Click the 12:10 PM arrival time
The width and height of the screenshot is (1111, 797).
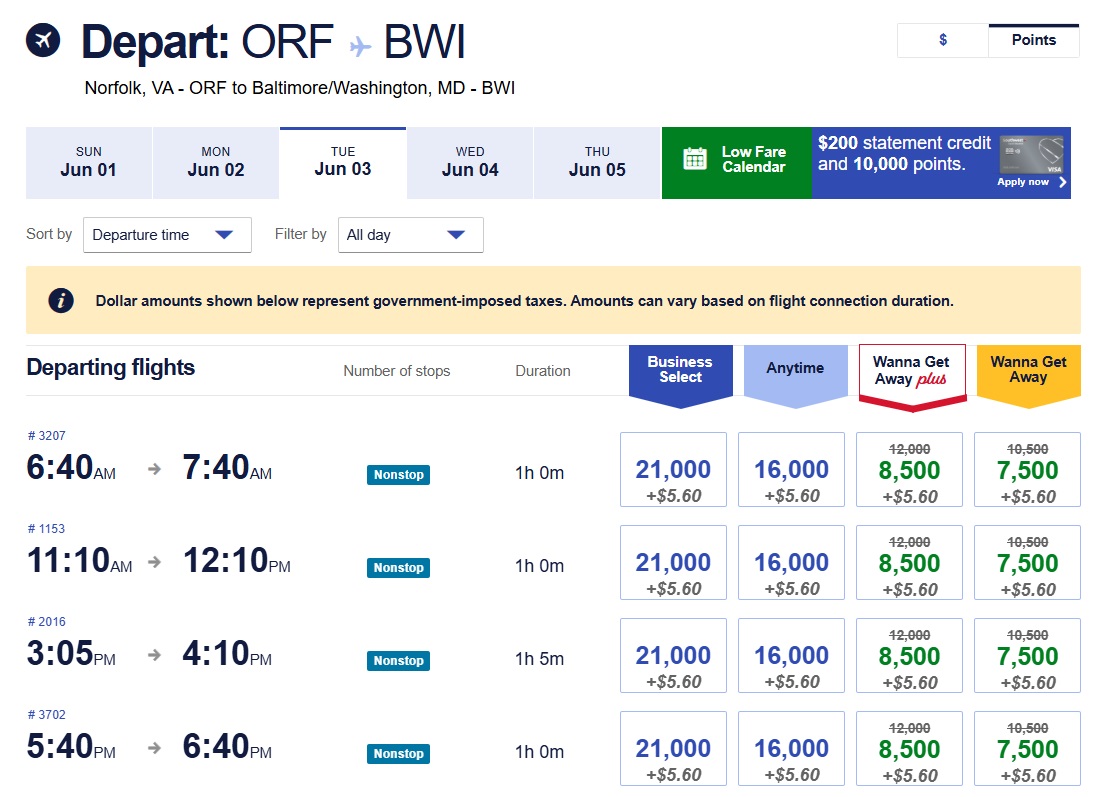(237, 561)
